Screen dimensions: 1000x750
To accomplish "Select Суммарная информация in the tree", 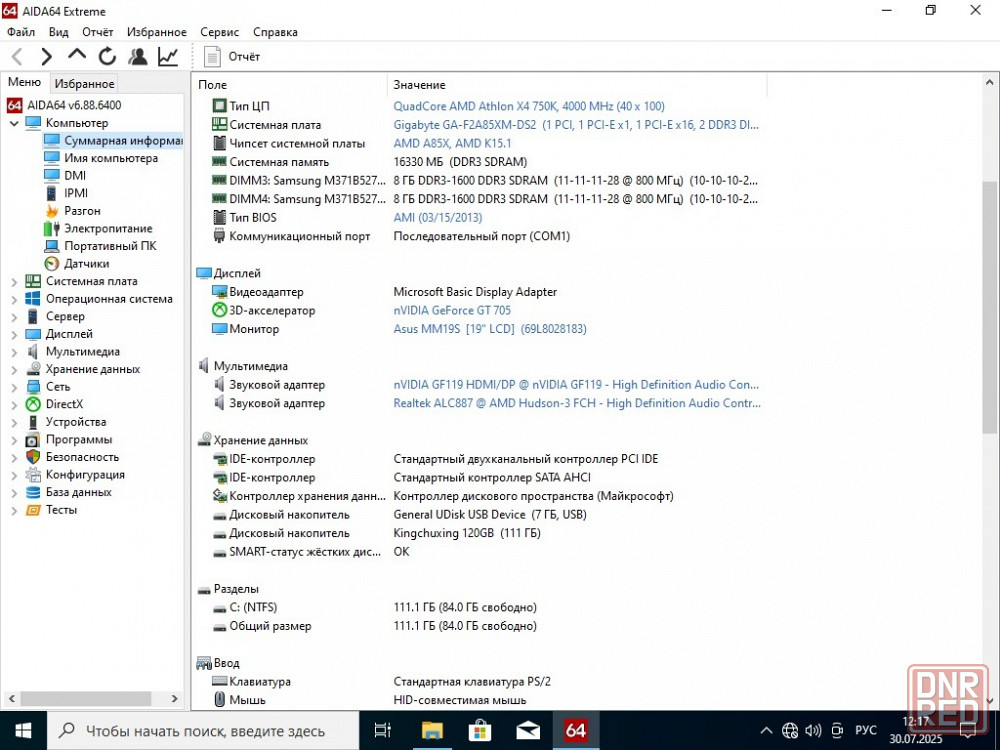I will click(x=113, y=140).
